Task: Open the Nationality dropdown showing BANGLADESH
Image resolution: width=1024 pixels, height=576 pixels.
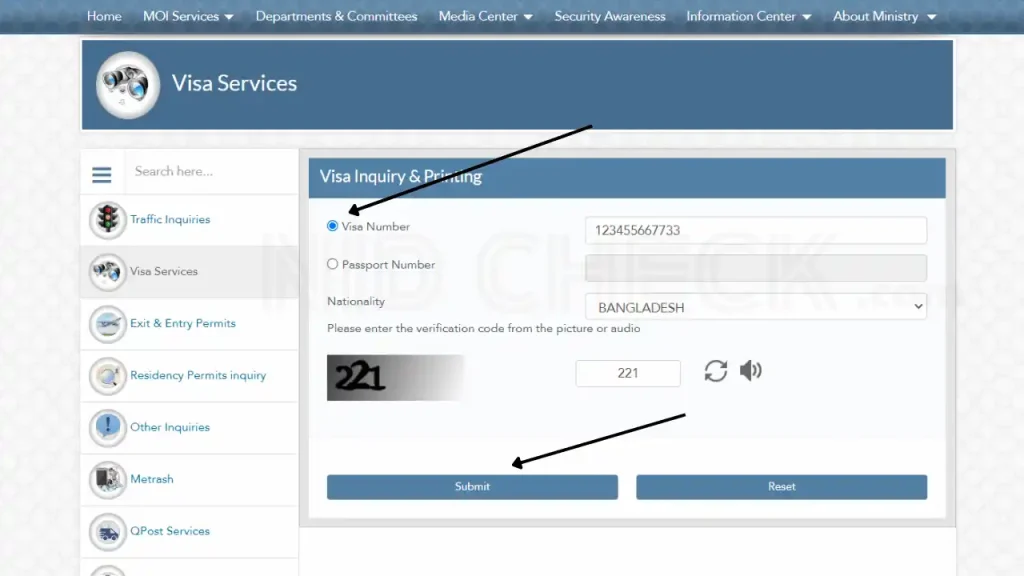Action: coord(755,307)
